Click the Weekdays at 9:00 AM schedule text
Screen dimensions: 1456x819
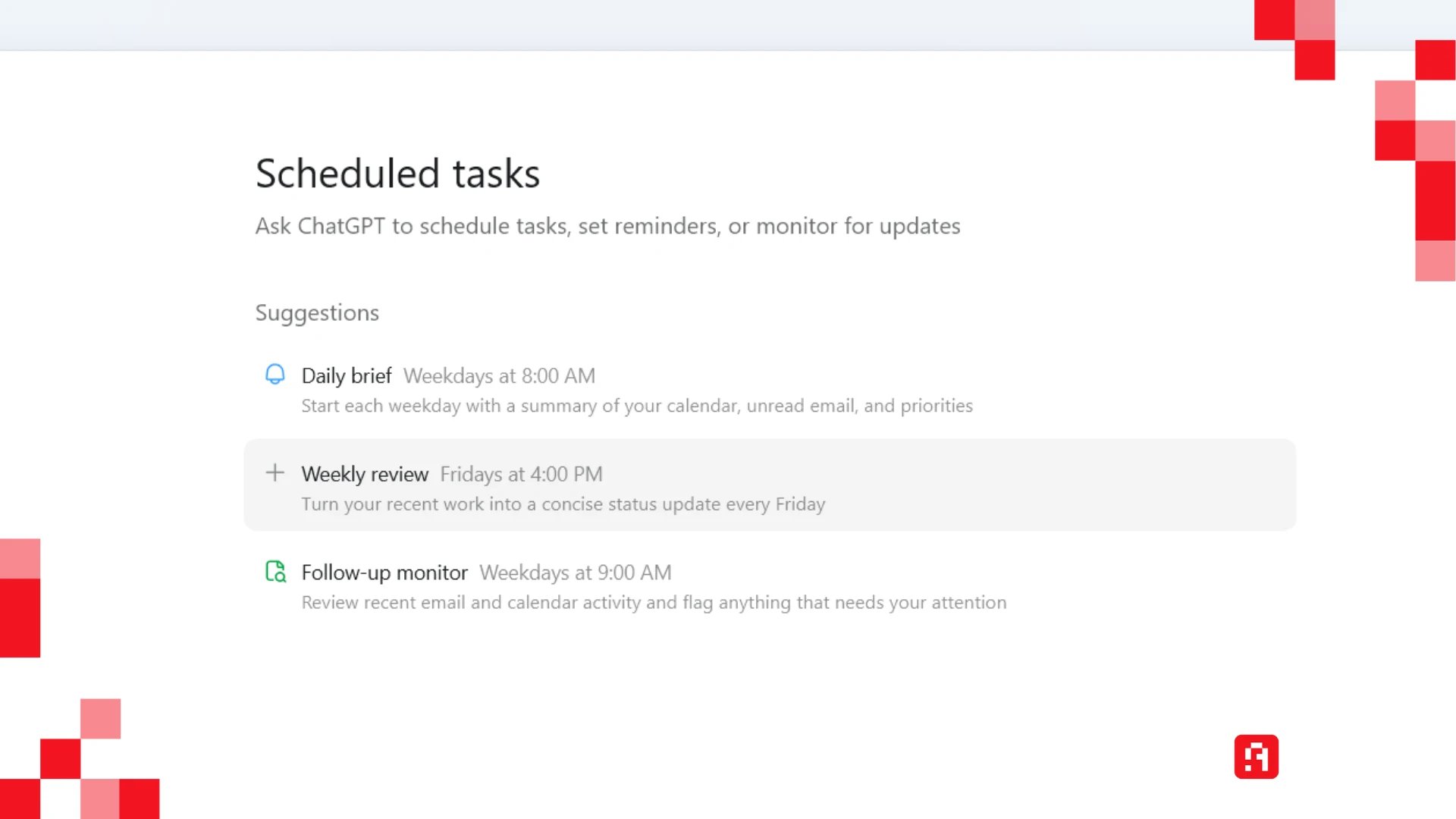click(576, 573)
